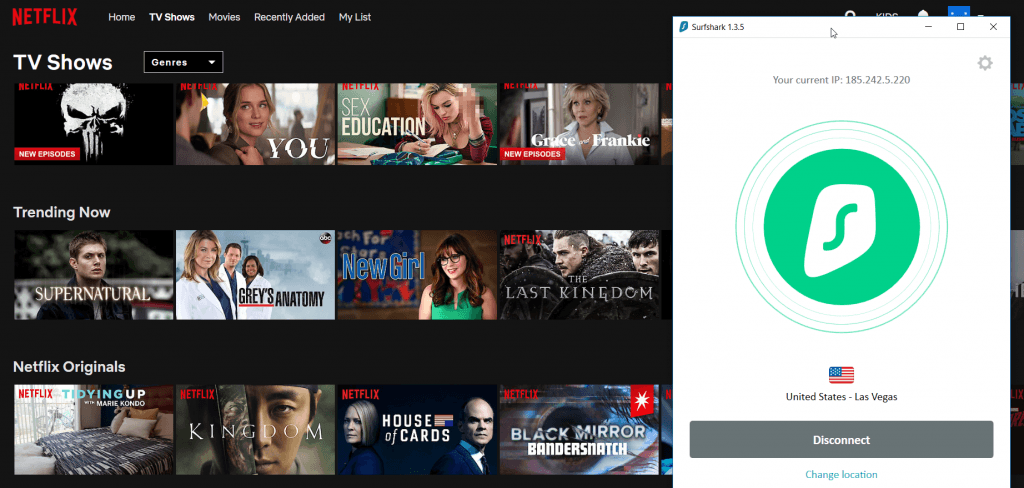
Task: Open the New Girl thumbnail
Action: click(417, 275)
